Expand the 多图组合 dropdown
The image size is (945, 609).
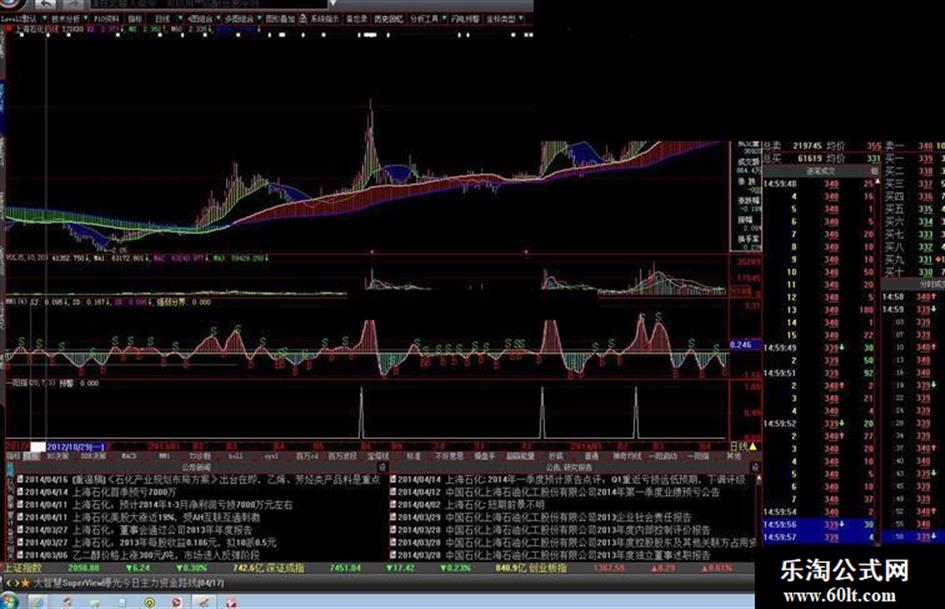click(x=242, y=19)
